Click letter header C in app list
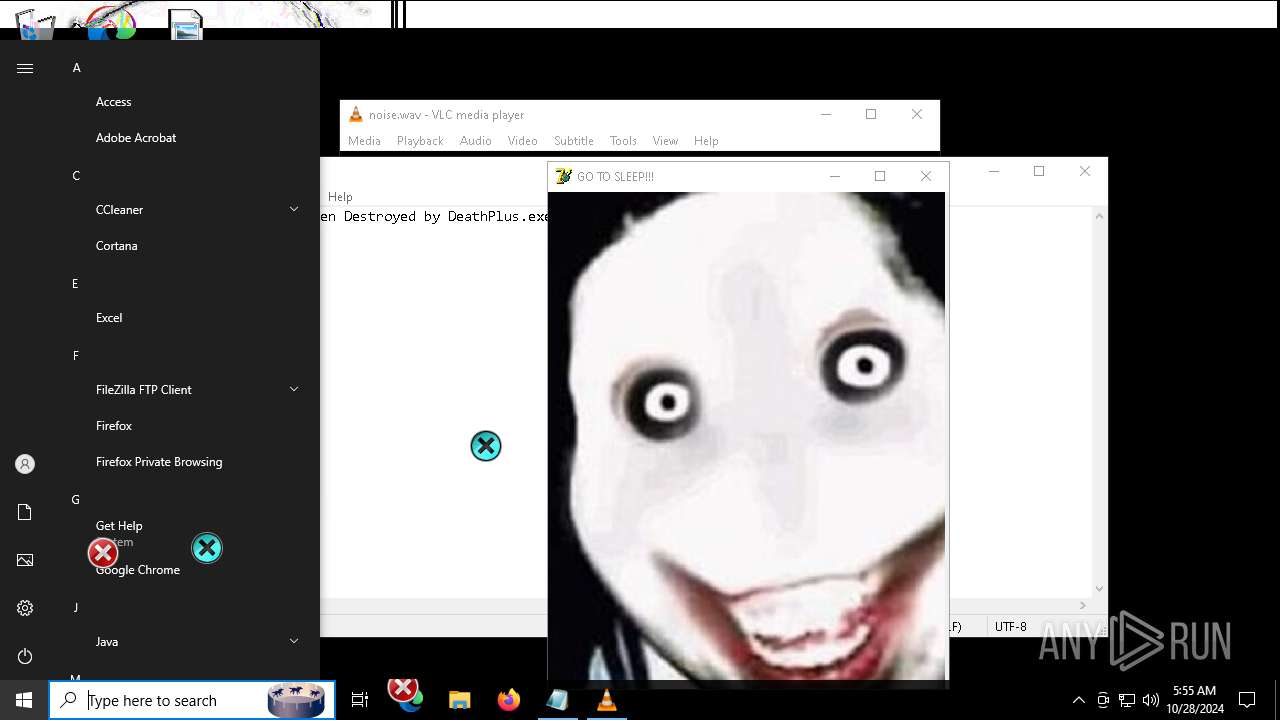This screenshot has height=720, width=1280. 76,176
